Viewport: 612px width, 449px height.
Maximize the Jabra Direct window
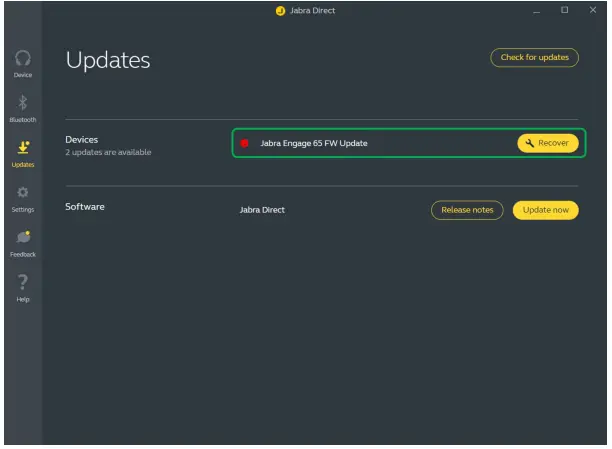pyautogui.click(x=564, y=10)
